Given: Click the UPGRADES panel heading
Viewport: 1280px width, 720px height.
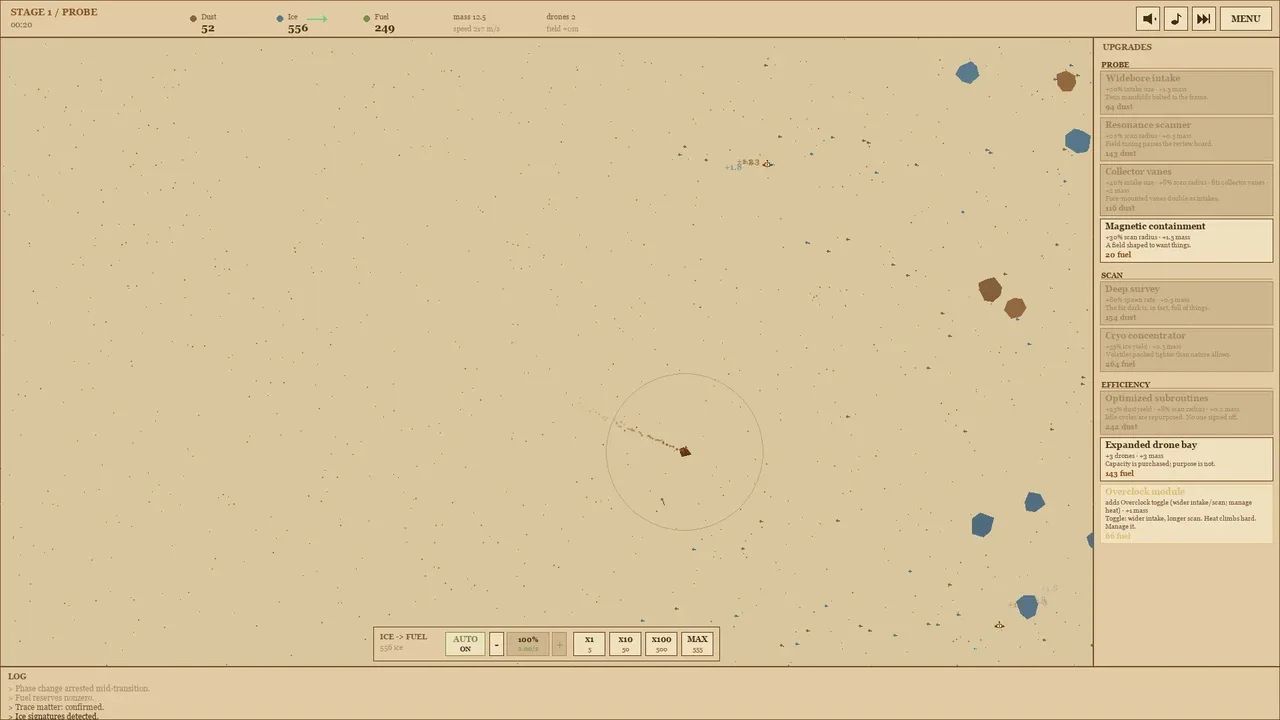Looking at the screenshot, I should point(1127,47).
